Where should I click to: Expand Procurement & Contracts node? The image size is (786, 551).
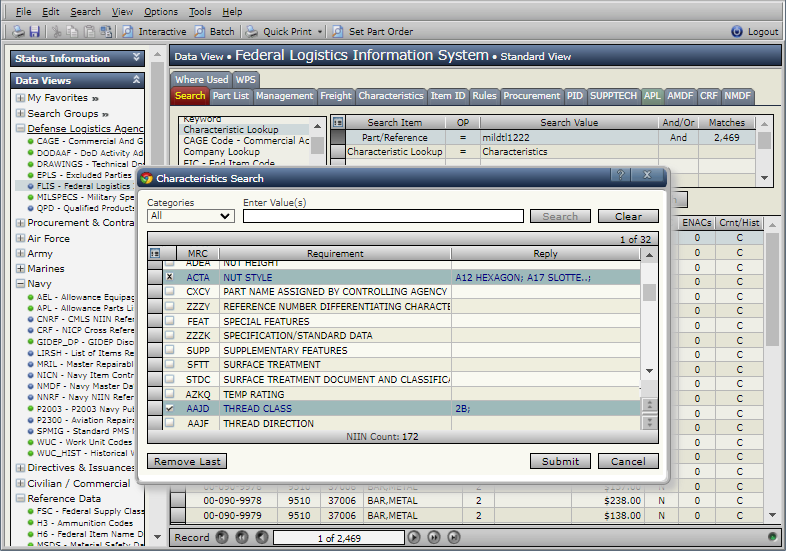tap(21, 223)
